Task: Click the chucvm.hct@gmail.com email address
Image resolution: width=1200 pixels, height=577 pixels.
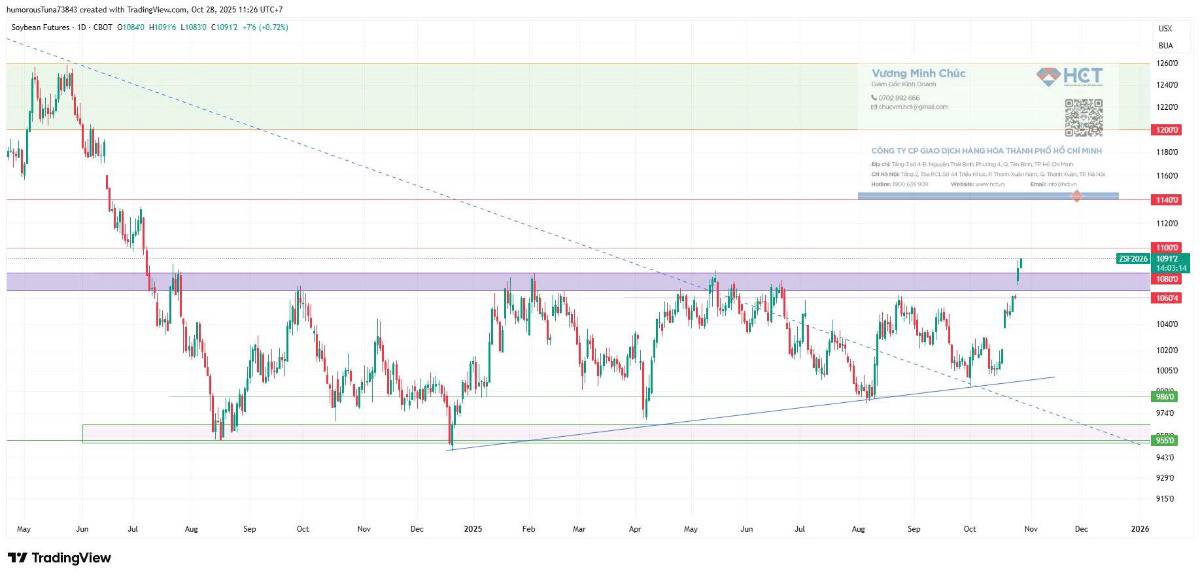Action: (x=914, y=106)
